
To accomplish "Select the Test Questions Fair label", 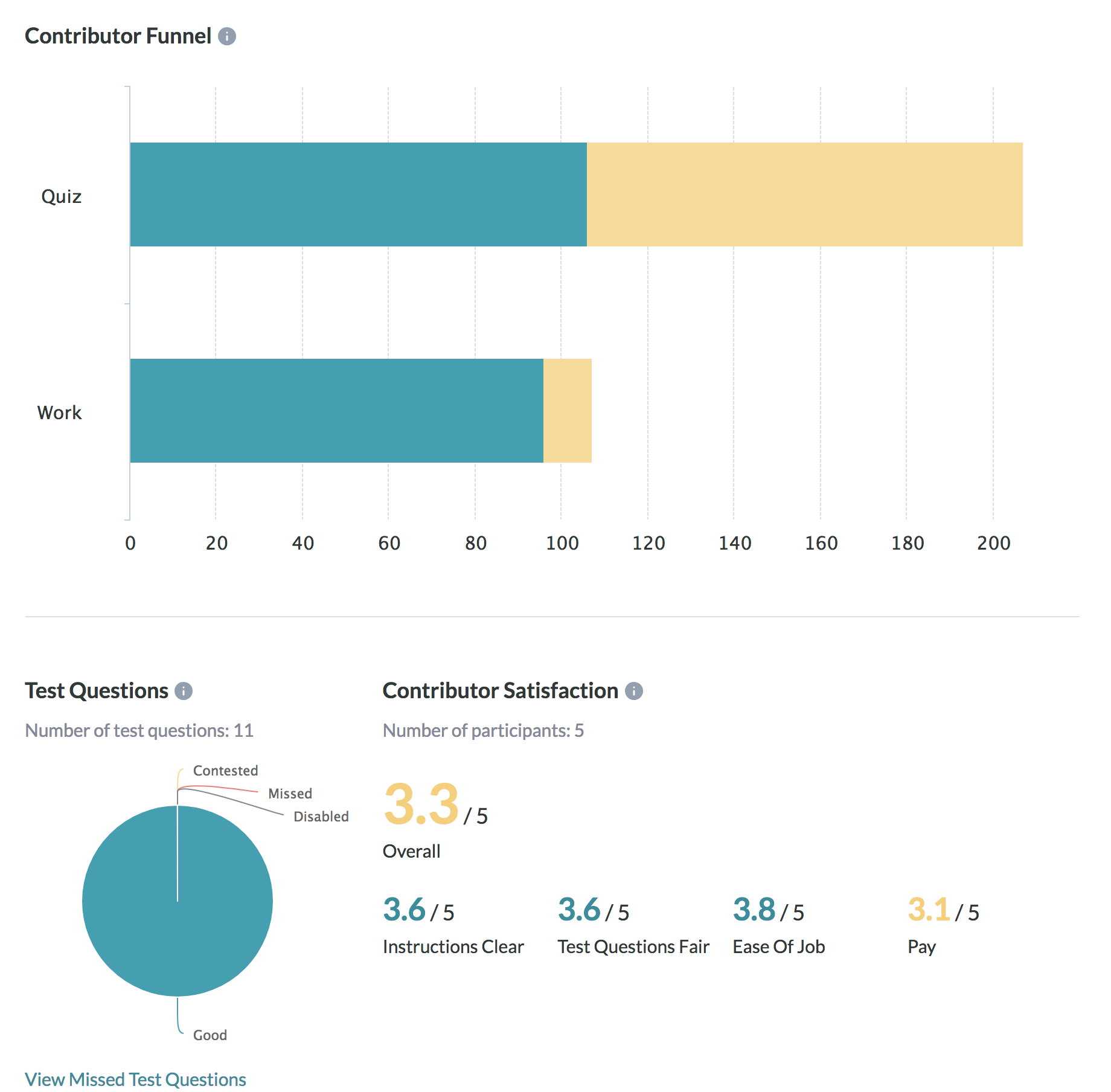I will click(633, 946).
